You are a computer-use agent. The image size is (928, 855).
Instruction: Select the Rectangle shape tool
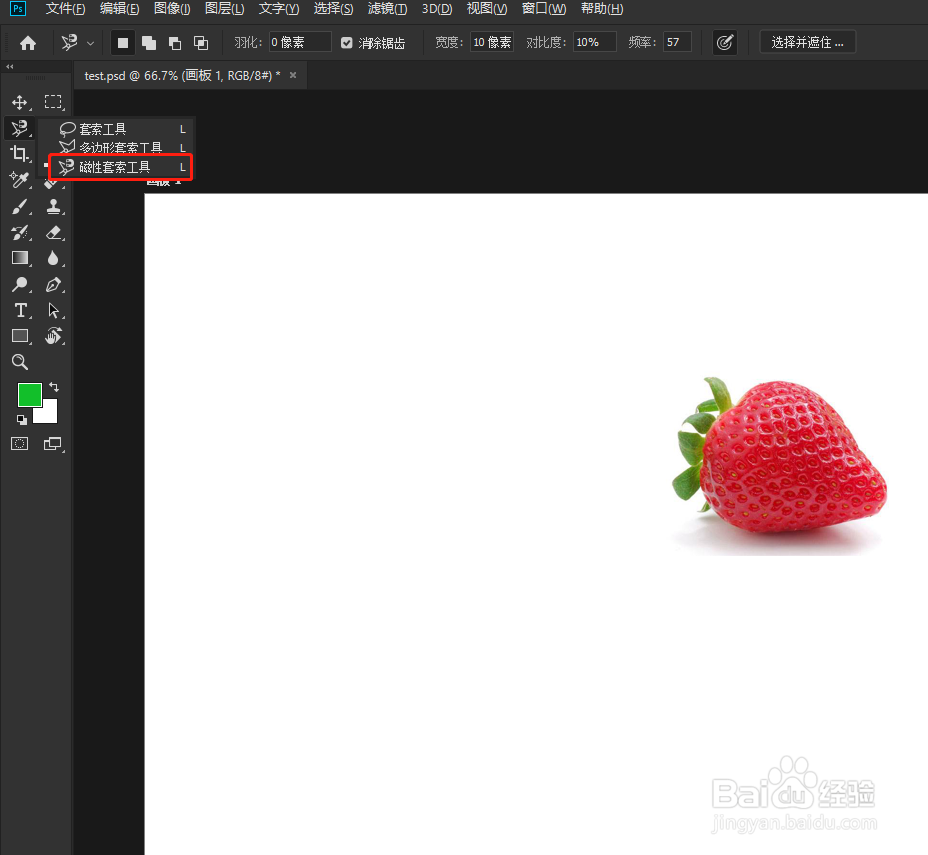click(x=20, y=336)
